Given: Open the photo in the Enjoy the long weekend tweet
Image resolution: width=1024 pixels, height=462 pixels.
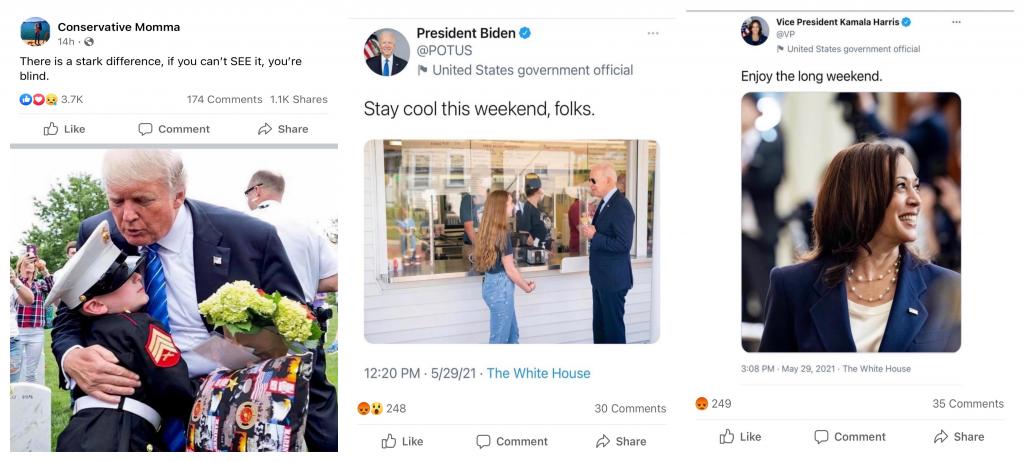Looking at the screenshot, I should tap(850, 222).
